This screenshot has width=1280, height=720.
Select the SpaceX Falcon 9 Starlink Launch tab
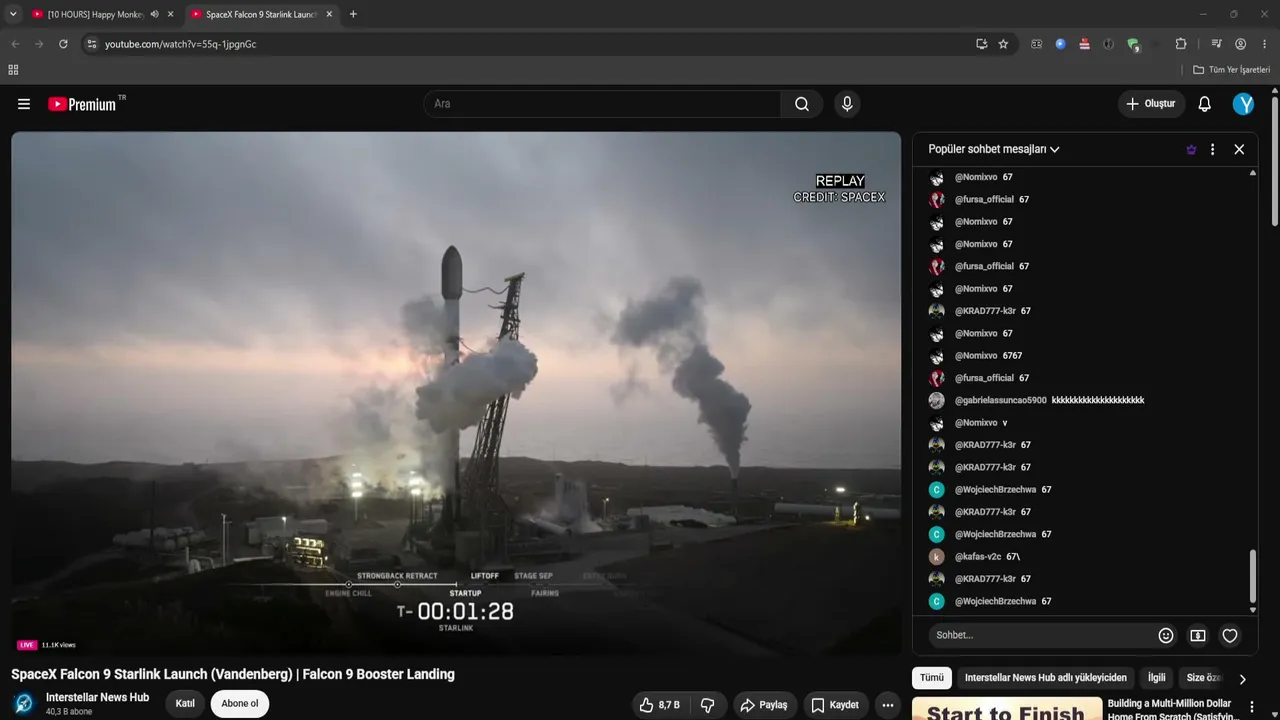(260, 14)
